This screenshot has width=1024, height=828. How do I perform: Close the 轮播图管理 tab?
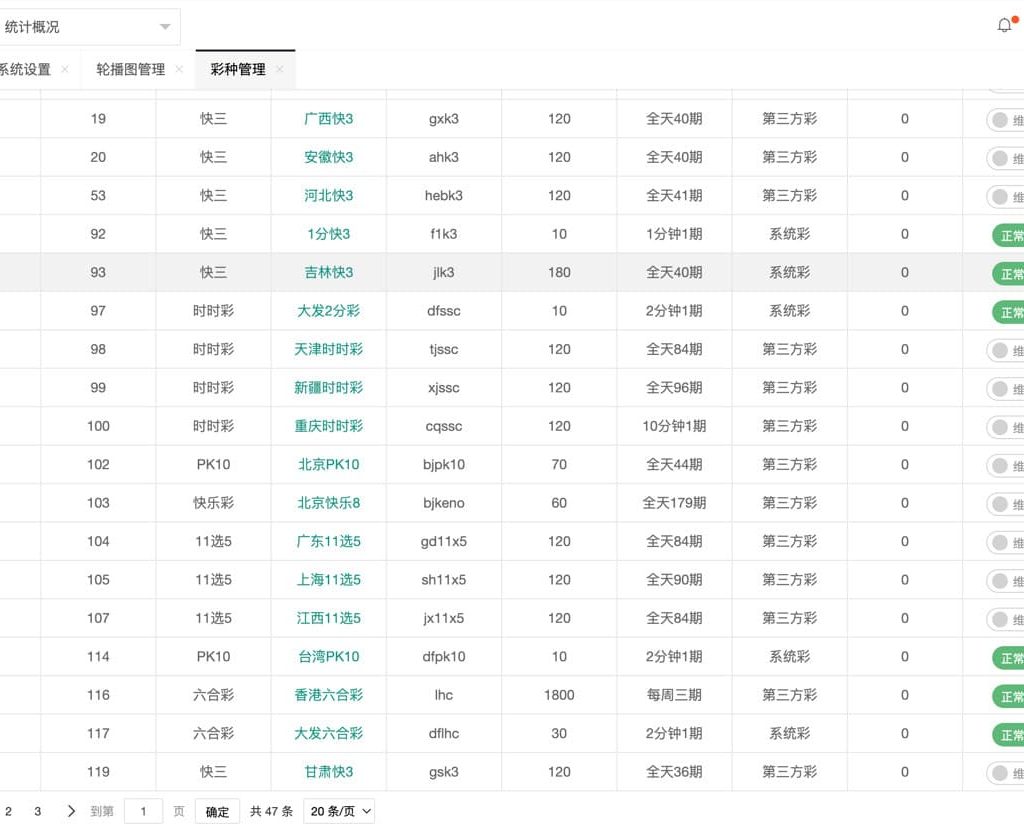(x=179, y=70)
